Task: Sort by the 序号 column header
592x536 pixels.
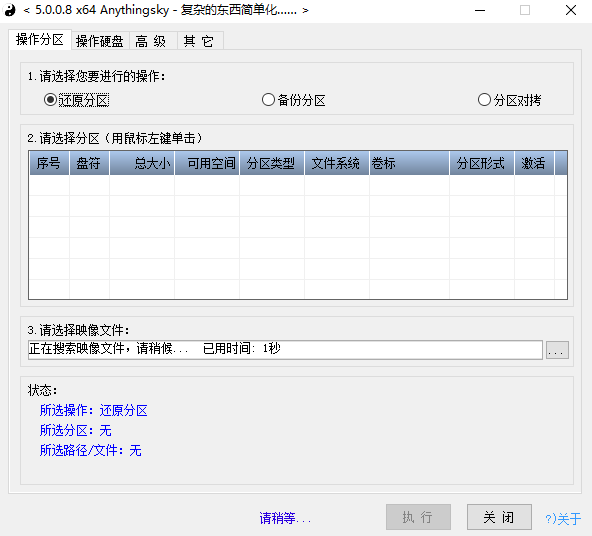Action: pyautogui.click(x=49, y=163)
